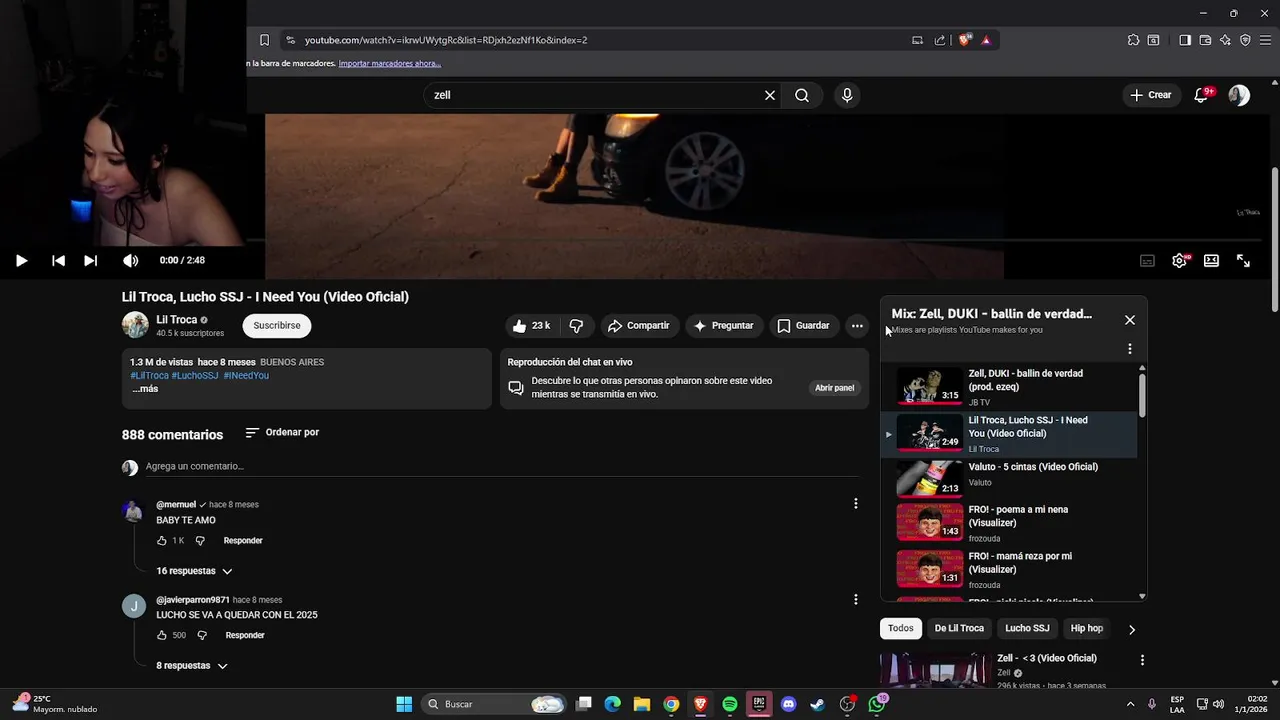Start voice search with microphone
This screenshot has height=720, width=1280.
pos(847,95)
